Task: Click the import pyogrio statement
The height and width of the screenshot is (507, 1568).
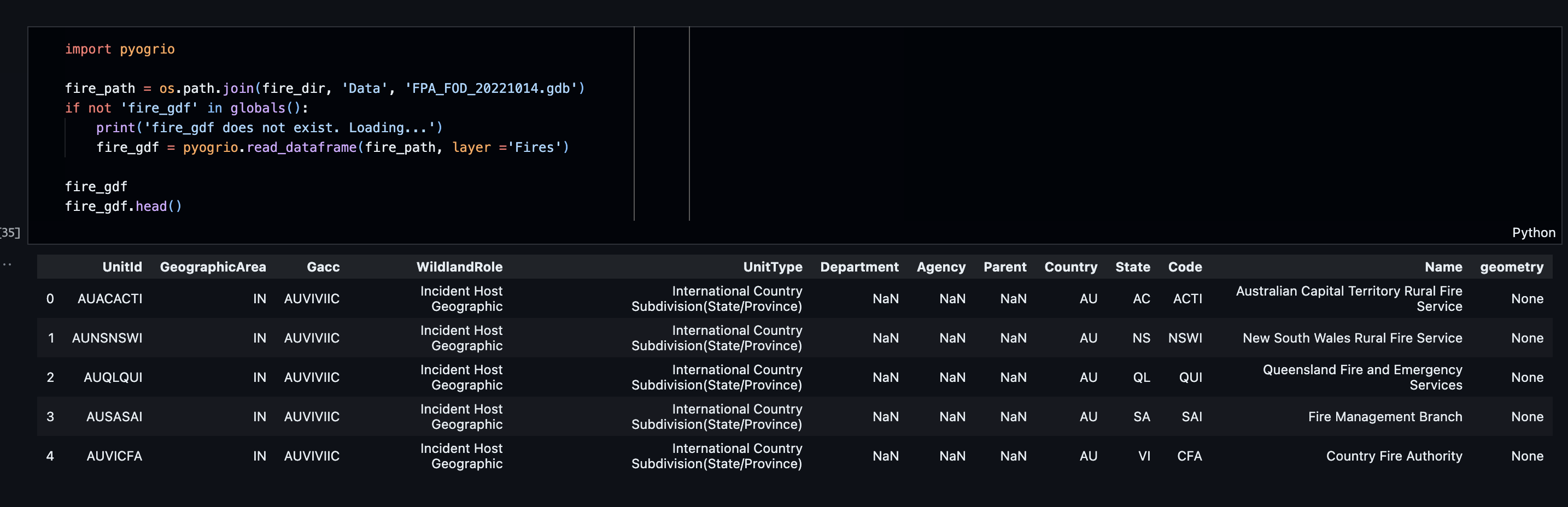Action: click(119, 49)
